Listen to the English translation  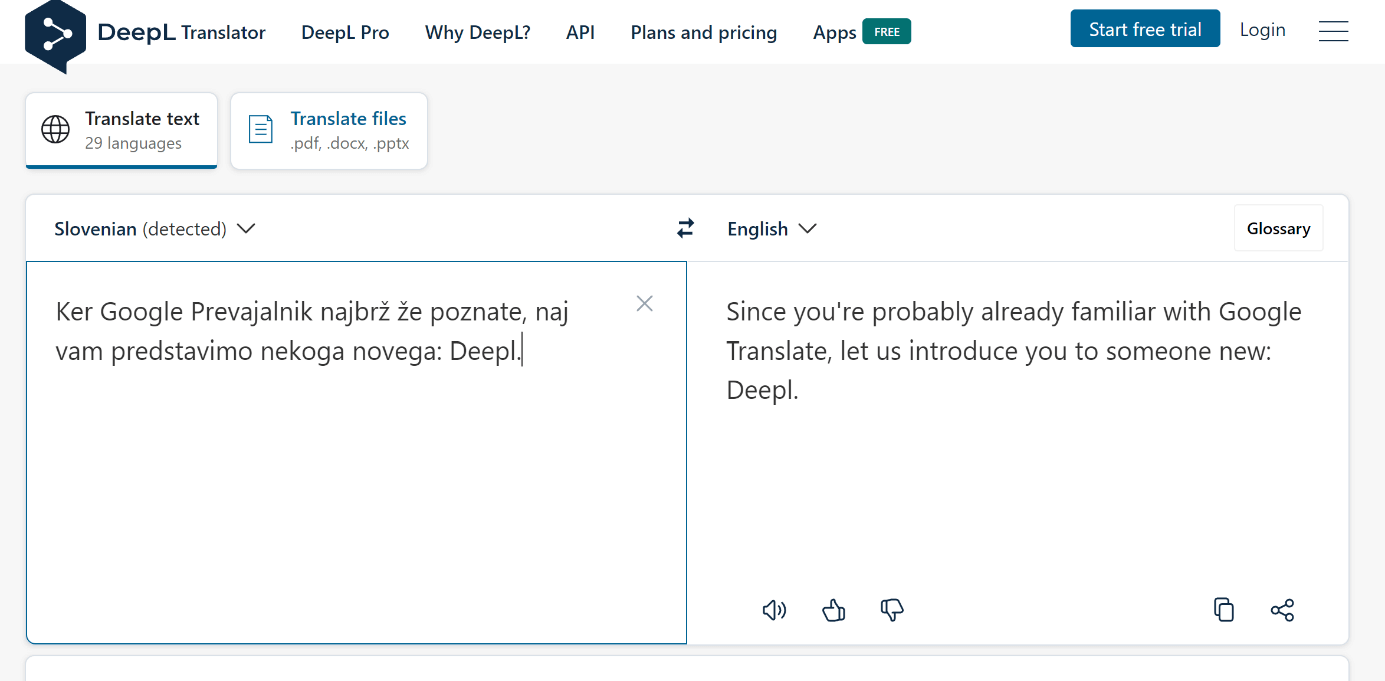tap(774, 610)
